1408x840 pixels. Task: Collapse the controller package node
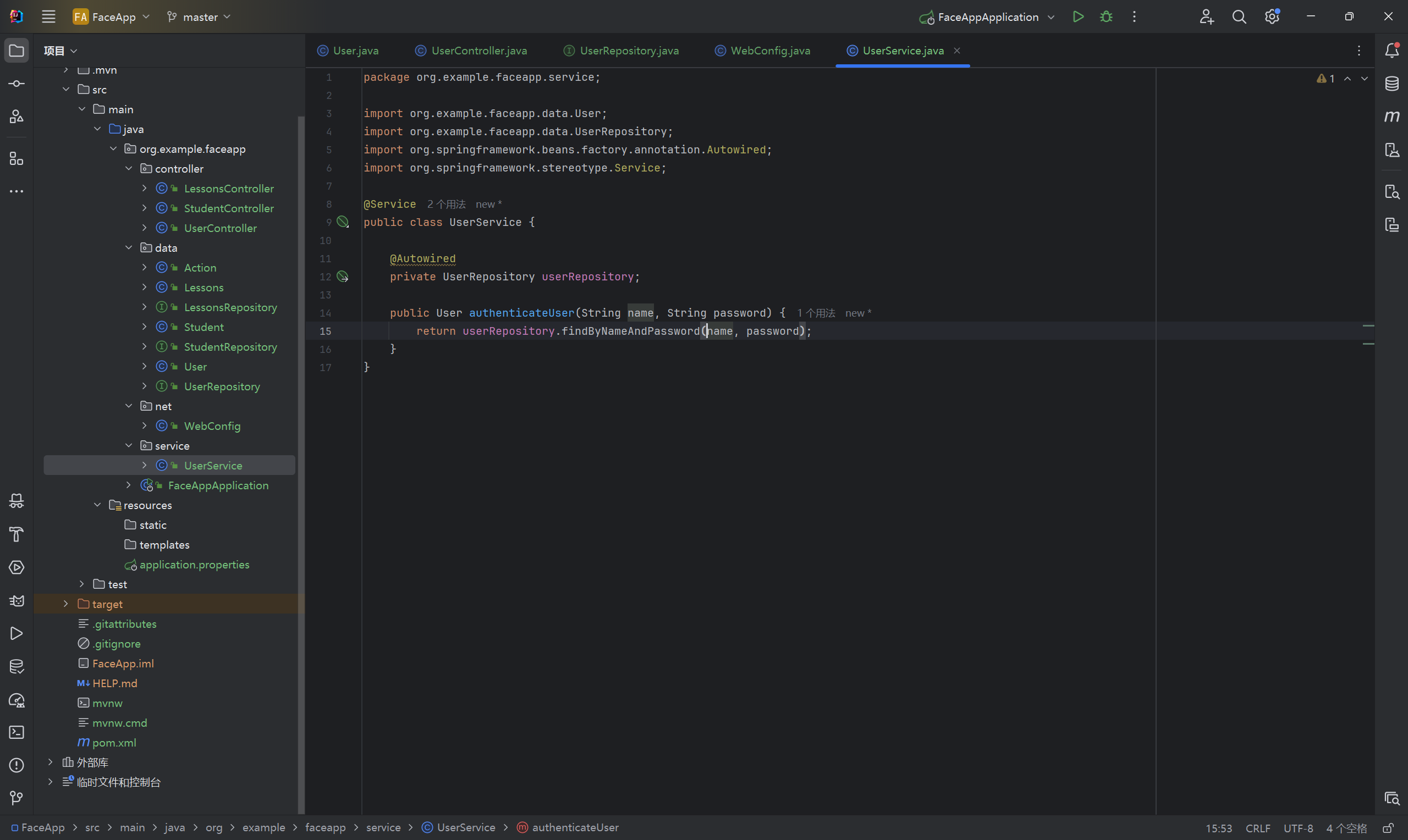(x=129, y=169)
